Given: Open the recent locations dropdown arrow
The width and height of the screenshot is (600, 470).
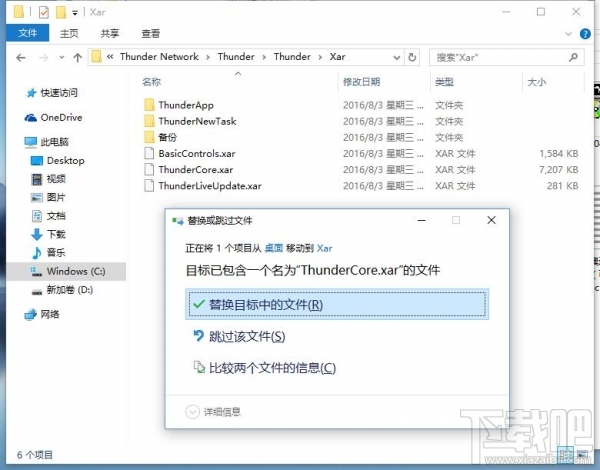Looking at the screenshot, I should coord(62,58).
